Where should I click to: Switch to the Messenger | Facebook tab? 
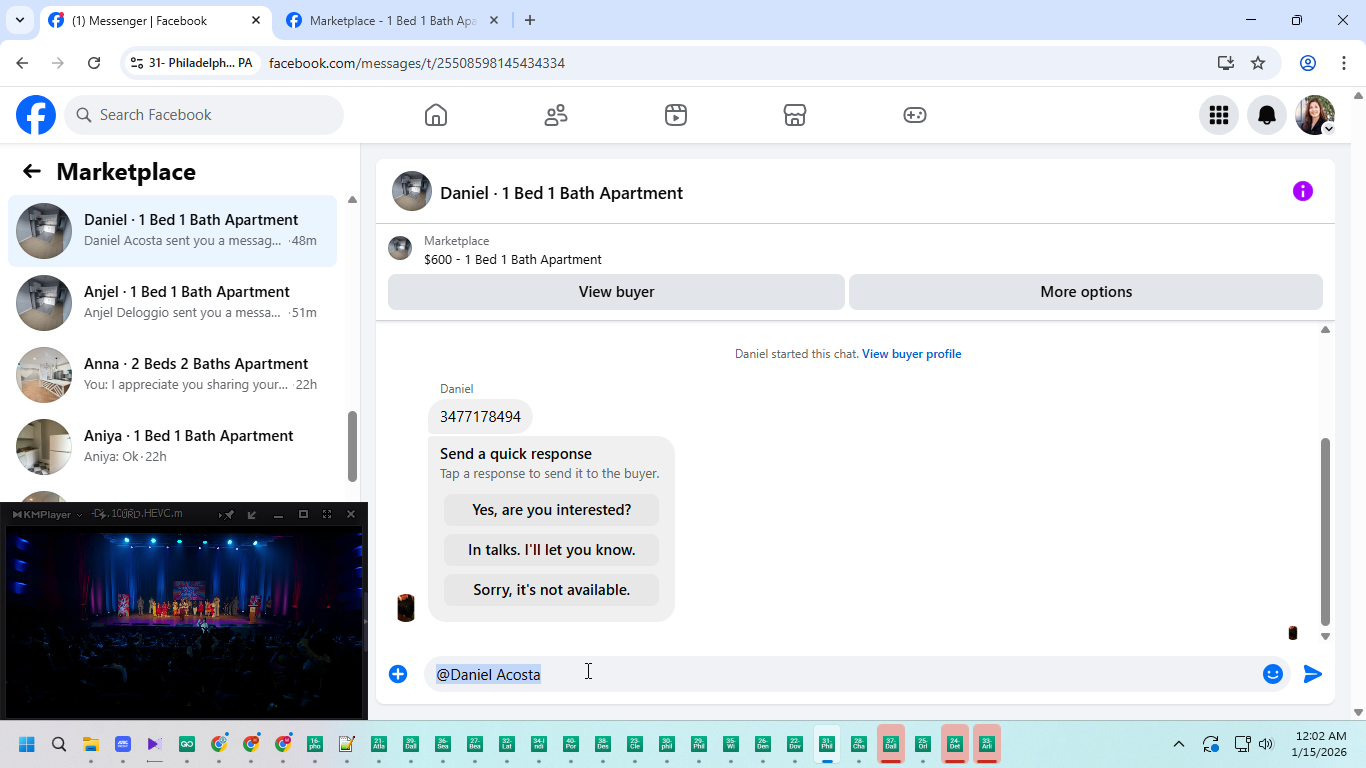point(155,20)
